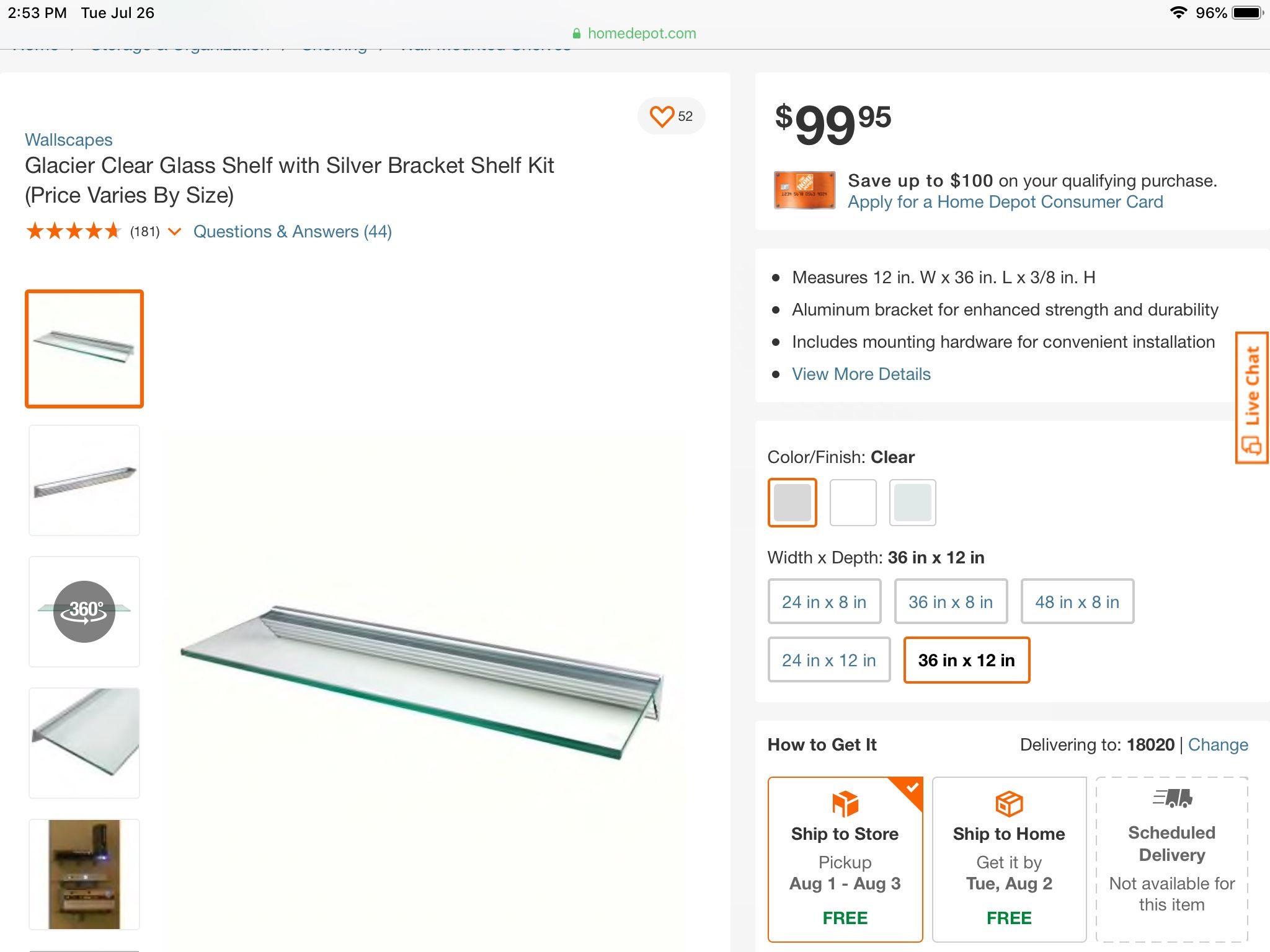Select the 48 in x 8 in size
This screenshot has width=1270, height=952.
pyautogui.click(x=1077, y=601)
